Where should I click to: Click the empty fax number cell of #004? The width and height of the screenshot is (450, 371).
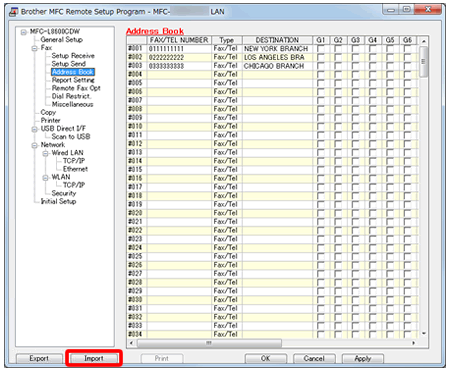click(x=179, y=75)
